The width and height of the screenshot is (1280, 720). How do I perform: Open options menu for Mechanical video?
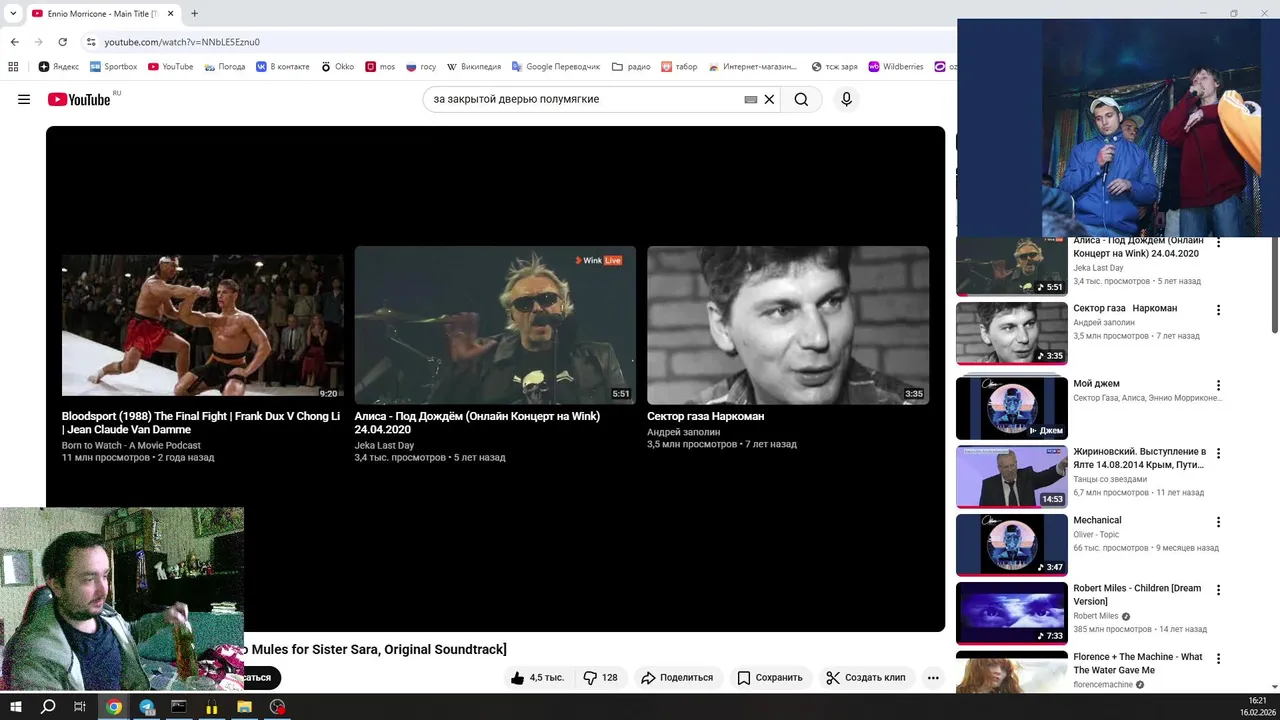[x=1218, y=522]
